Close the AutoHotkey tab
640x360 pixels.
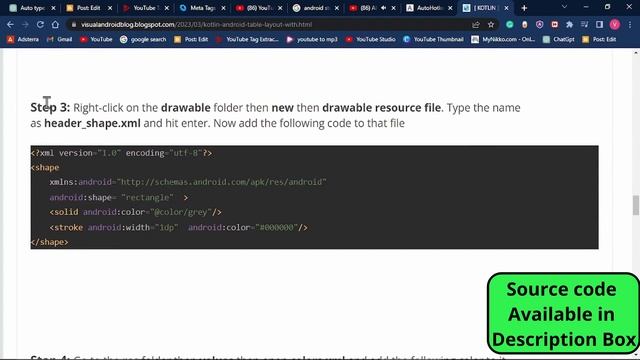(x=450, y=8)
